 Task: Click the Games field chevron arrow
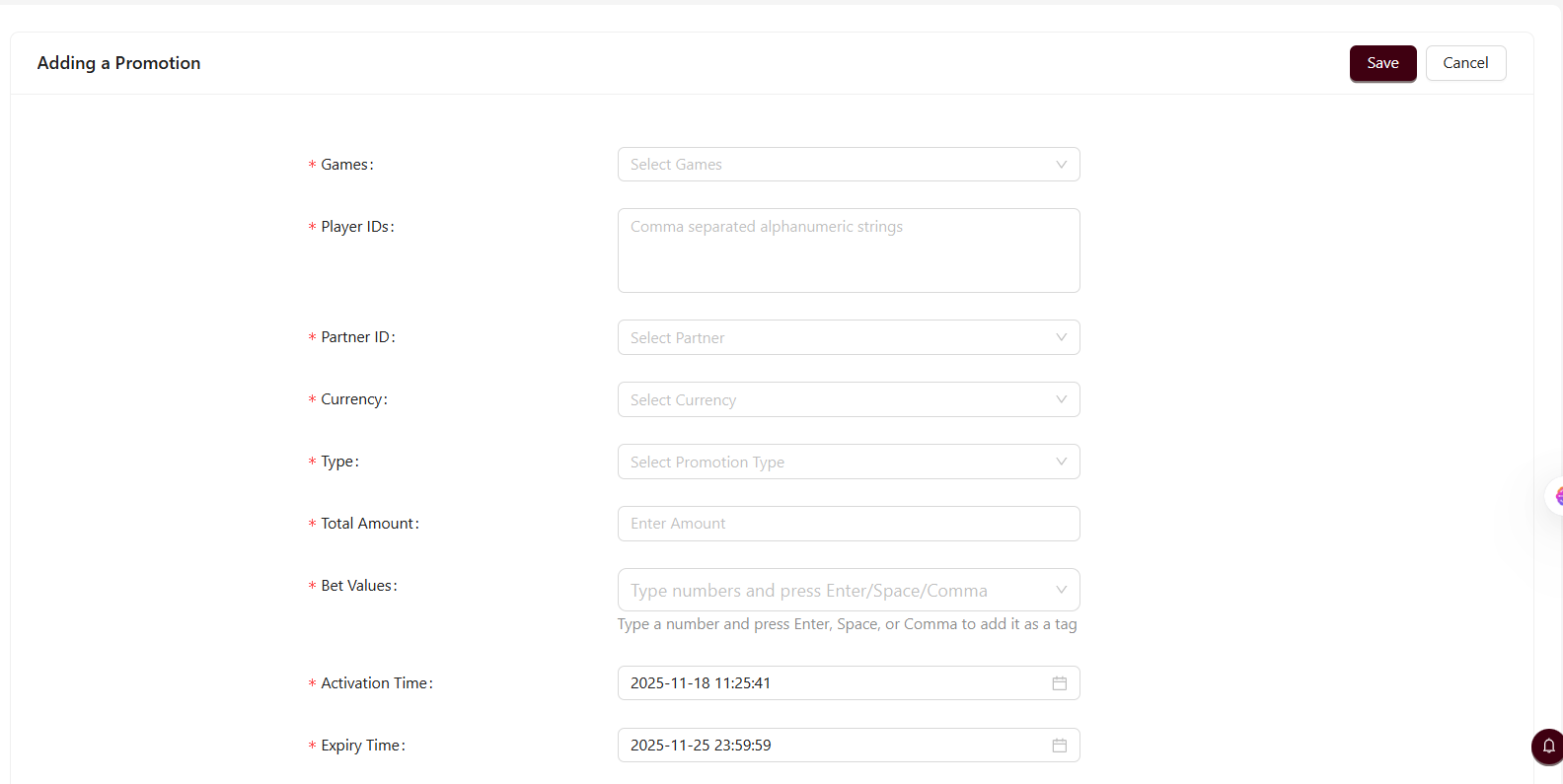[x=1061, y=165]
